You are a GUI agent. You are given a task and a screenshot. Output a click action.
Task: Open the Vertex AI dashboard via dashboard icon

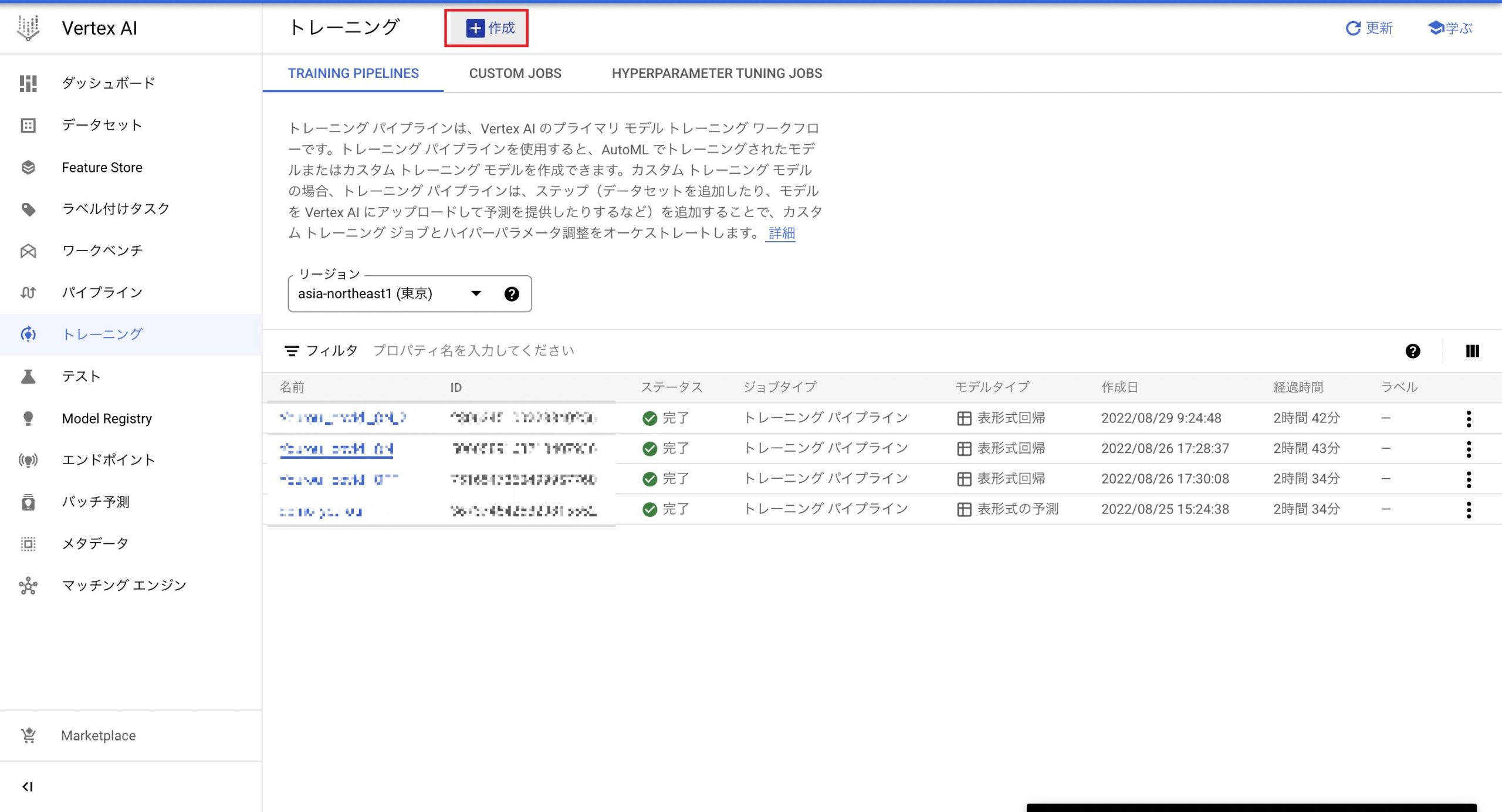click(28, 83)
